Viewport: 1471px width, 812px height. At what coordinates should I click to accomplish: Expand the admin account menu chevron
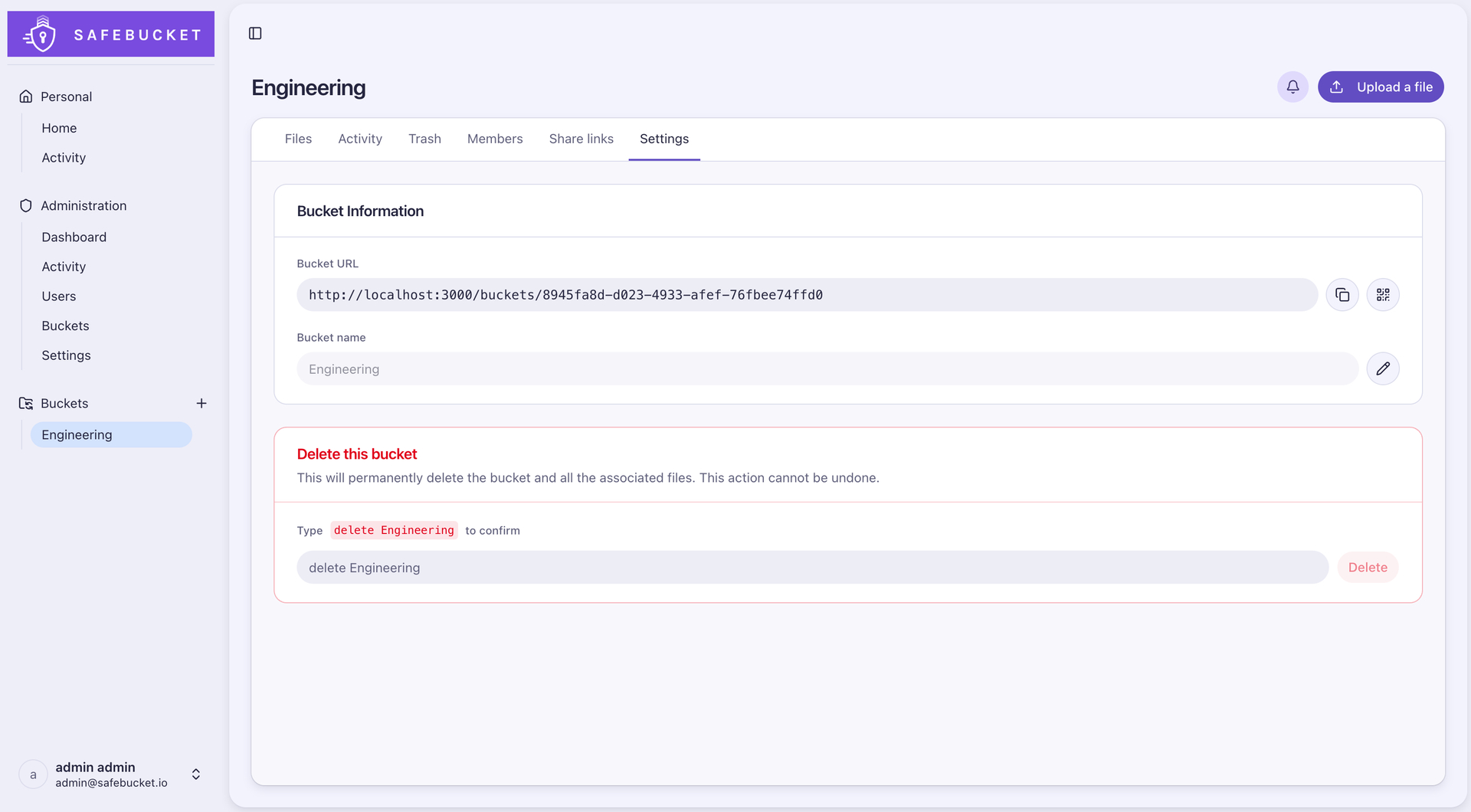[x=196, y=774]
